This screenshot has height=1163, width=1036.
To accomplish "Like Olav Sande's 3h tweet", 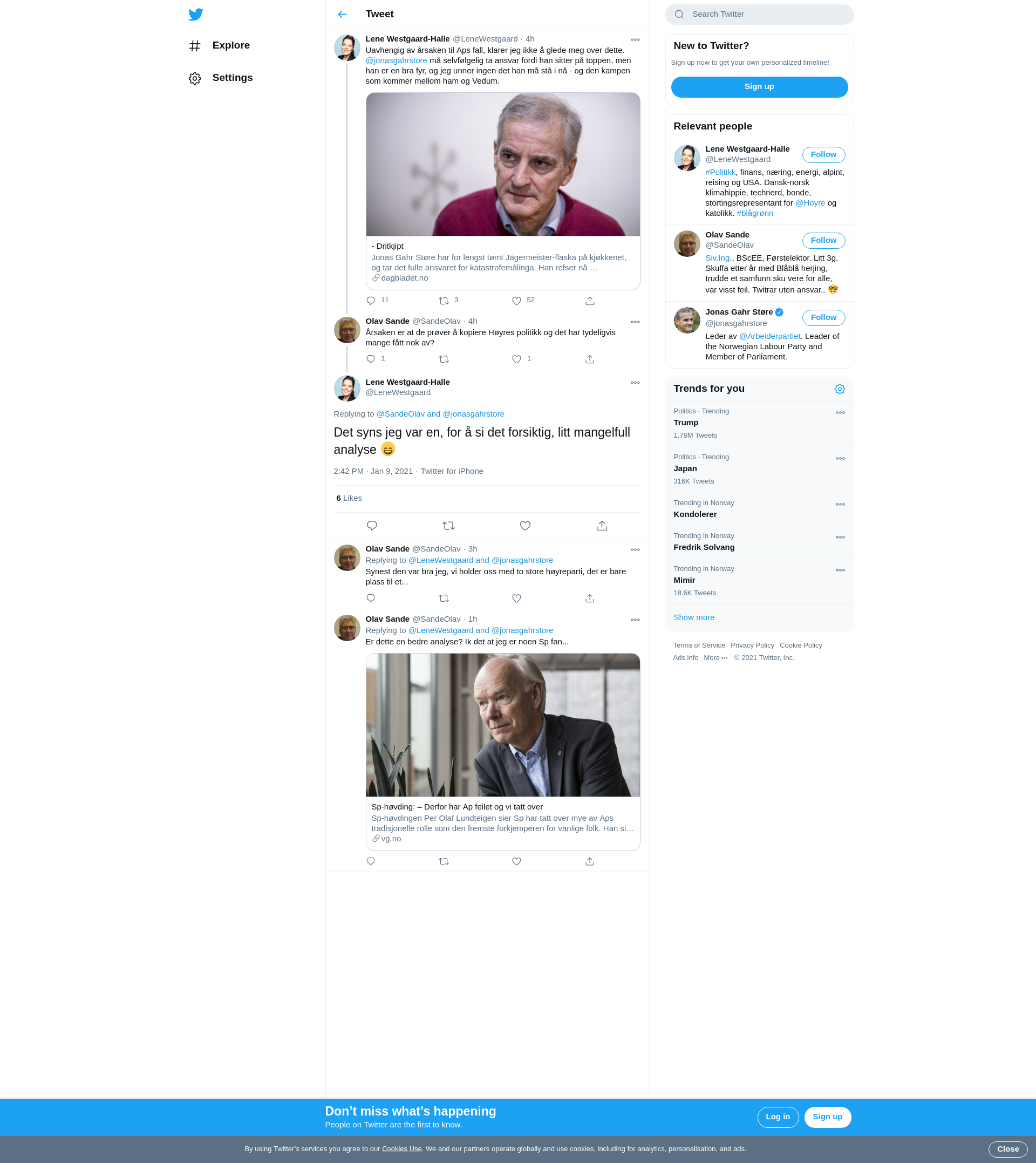I will (x=517, y=598).
